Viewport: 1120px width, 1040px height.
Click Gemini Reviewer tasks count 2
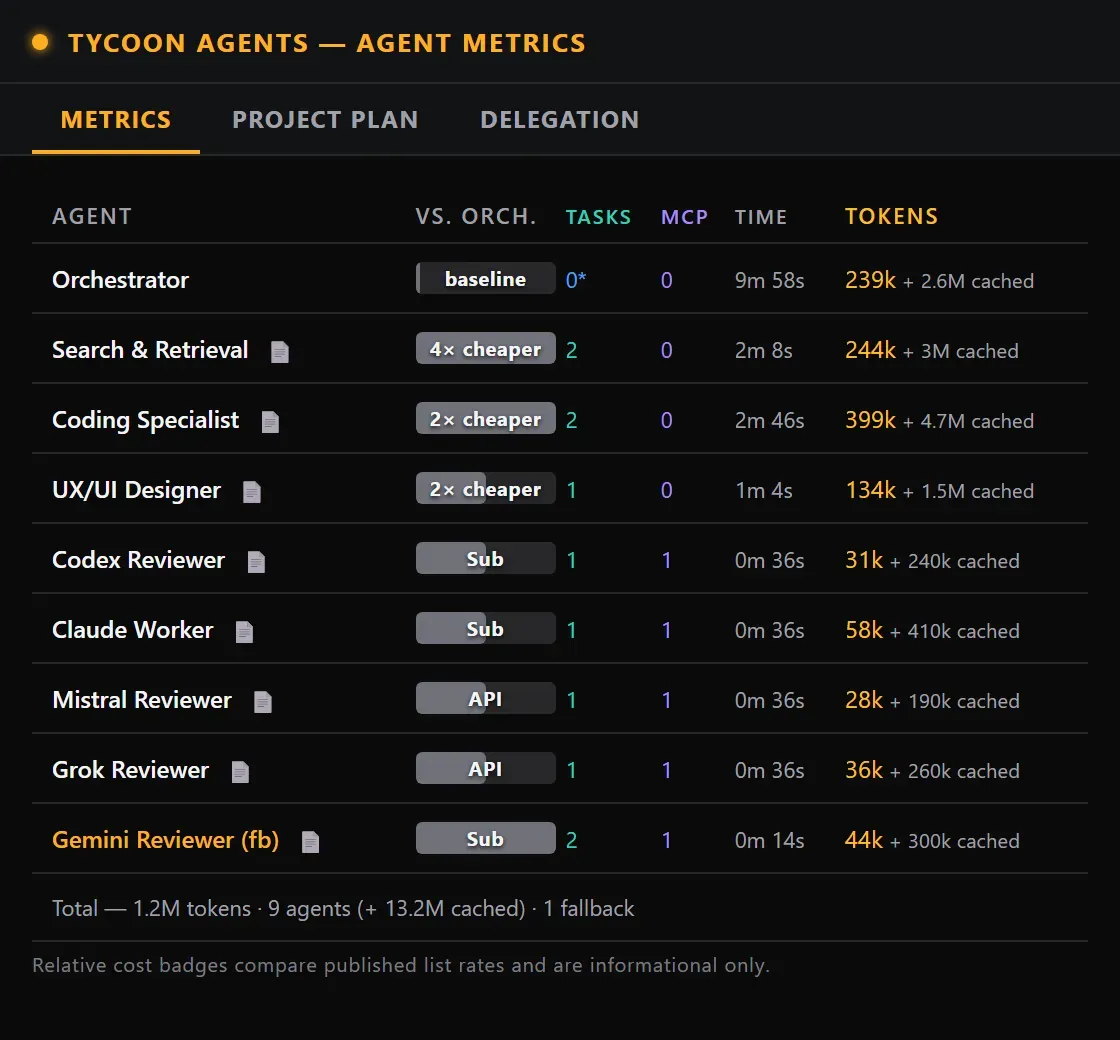coord(571,840)
